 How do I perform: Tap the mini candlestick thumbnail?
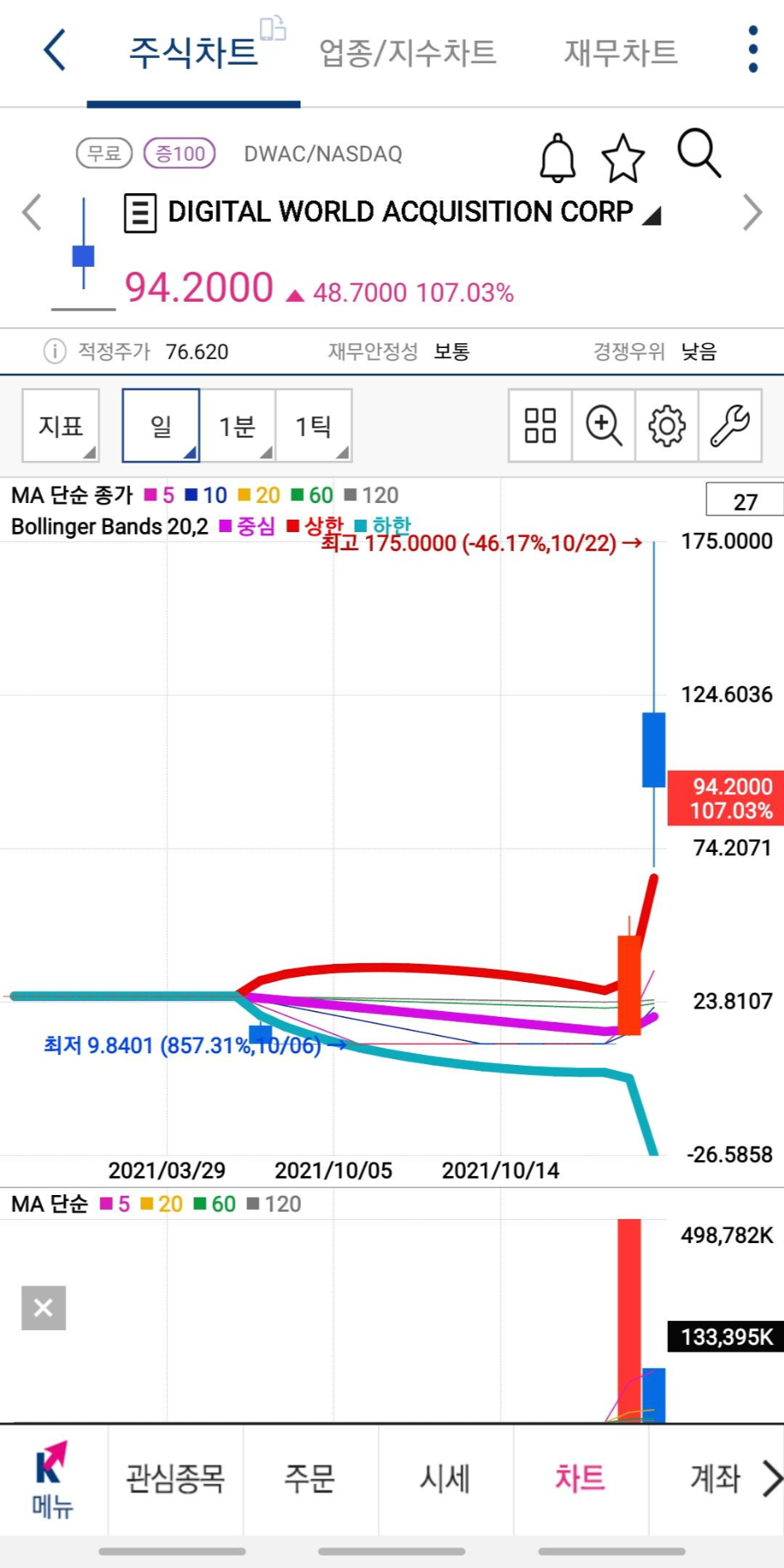tap(83, 253)
